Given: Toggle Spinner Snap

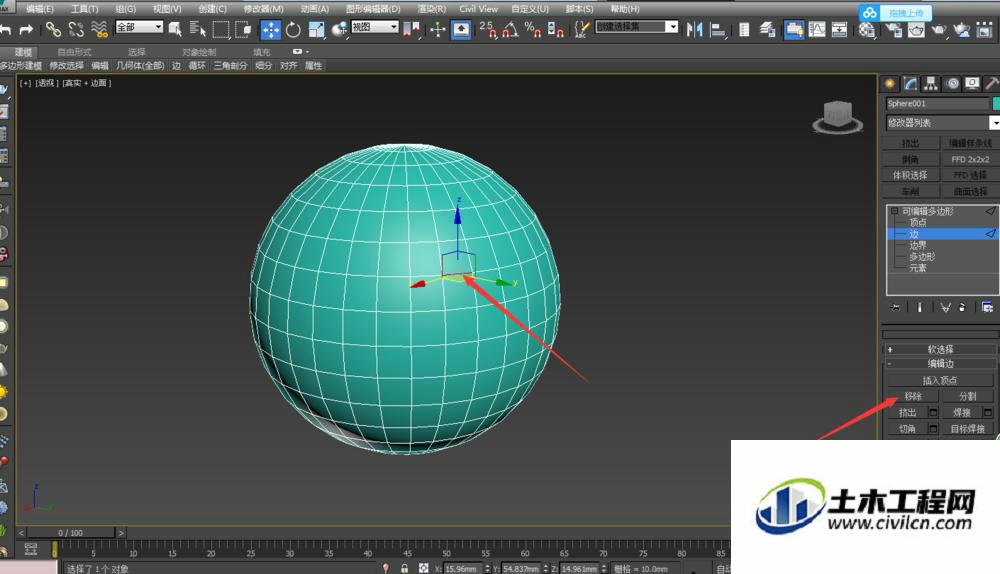Looking at the screenshot, I should [x=555, y=29].
